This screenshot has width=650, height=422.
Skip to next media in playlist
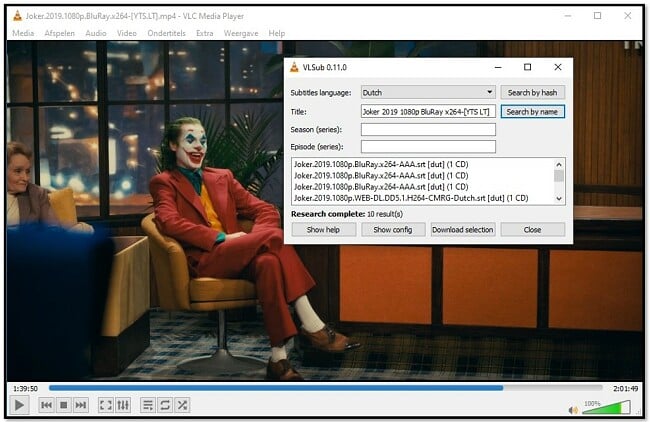(81, 405)
